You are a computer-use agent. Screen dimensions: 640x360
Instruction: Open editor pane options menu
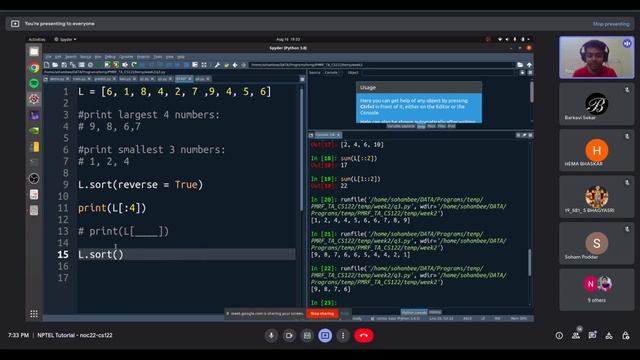click(x=302, y=79)
